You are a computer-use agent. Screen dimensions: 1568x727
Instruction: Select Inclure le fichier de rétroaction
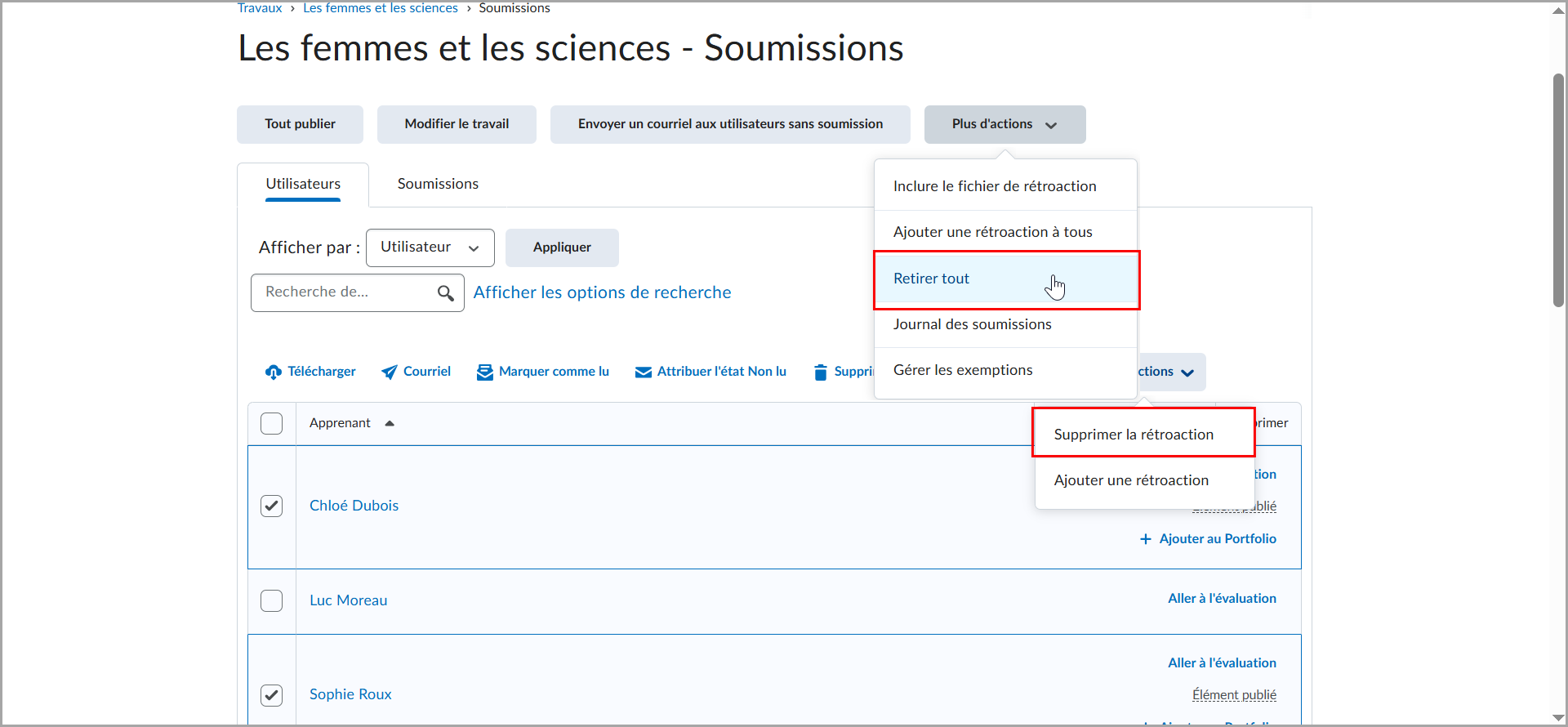[1005, 186]
